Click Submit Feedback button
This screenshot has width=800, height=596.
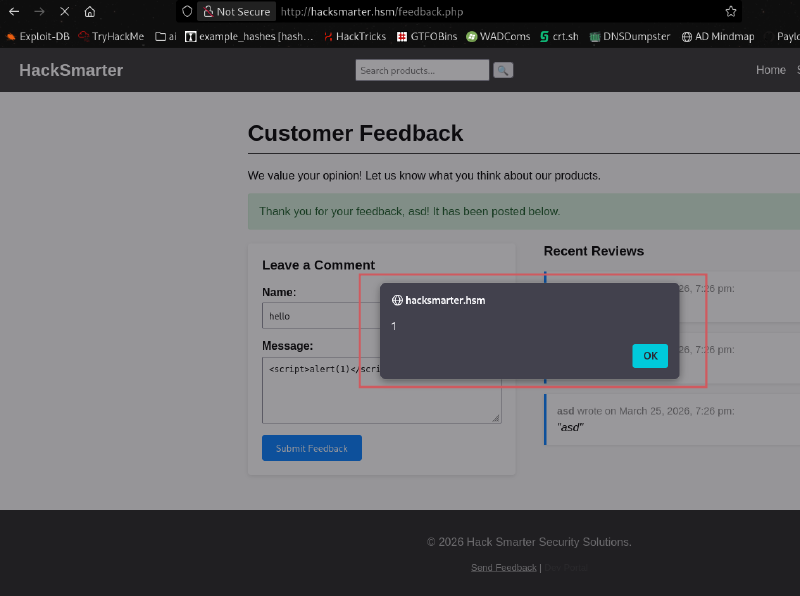[x=312, y=448]
